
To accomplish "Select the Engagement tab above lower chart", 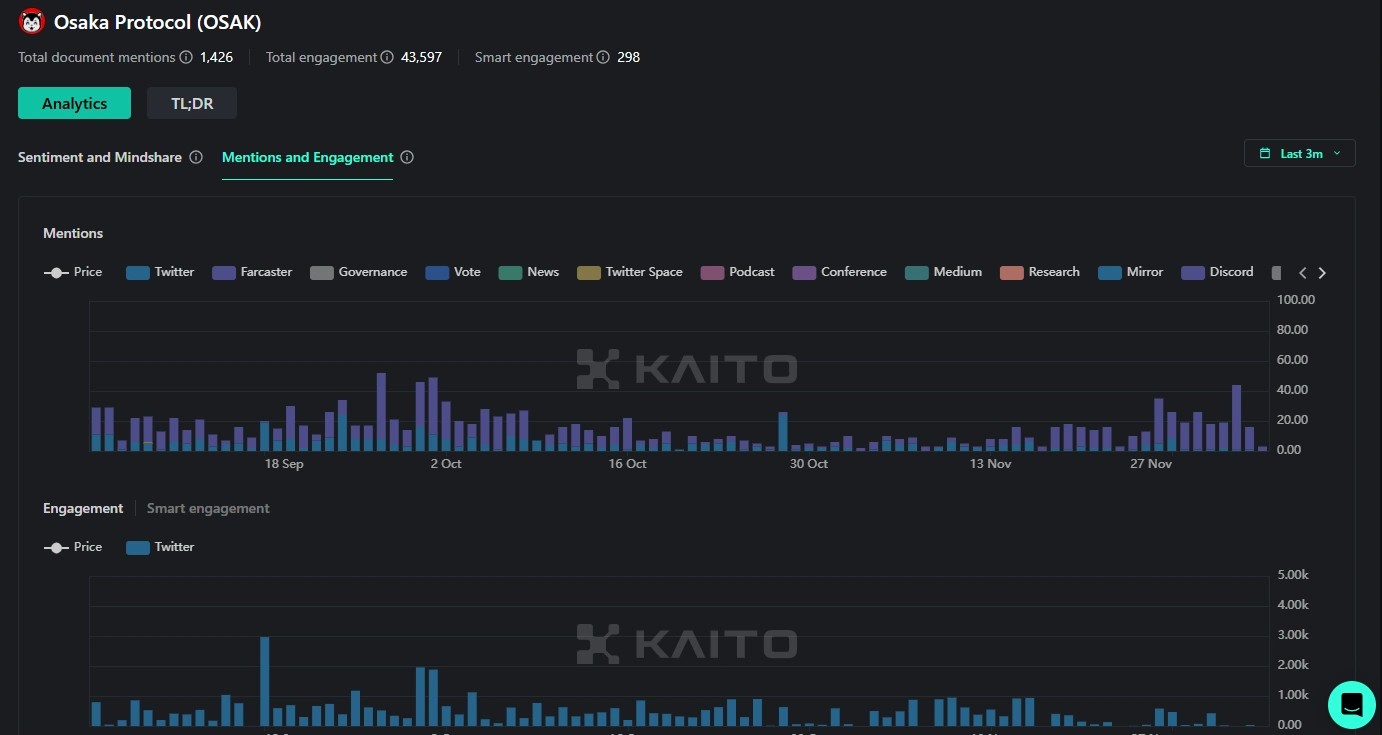I will tap(83, 508).
